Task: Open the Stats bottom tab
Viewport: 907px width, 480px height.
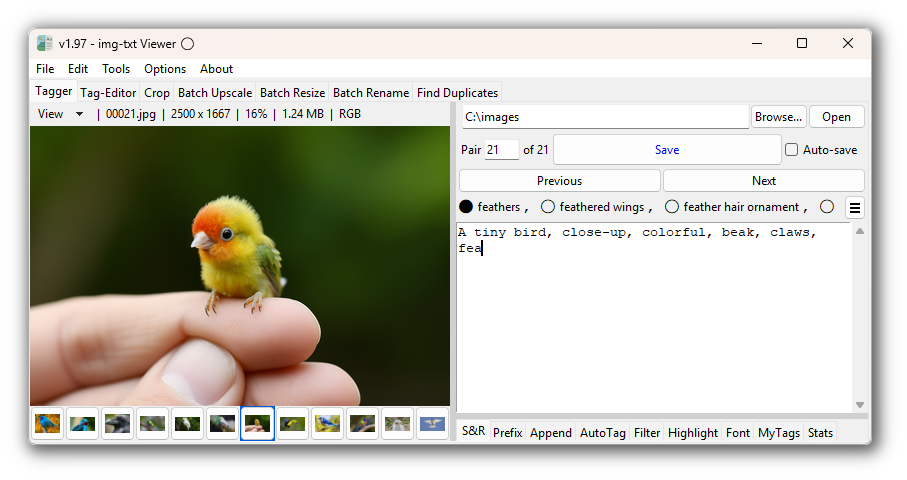Action: (820, 433)
